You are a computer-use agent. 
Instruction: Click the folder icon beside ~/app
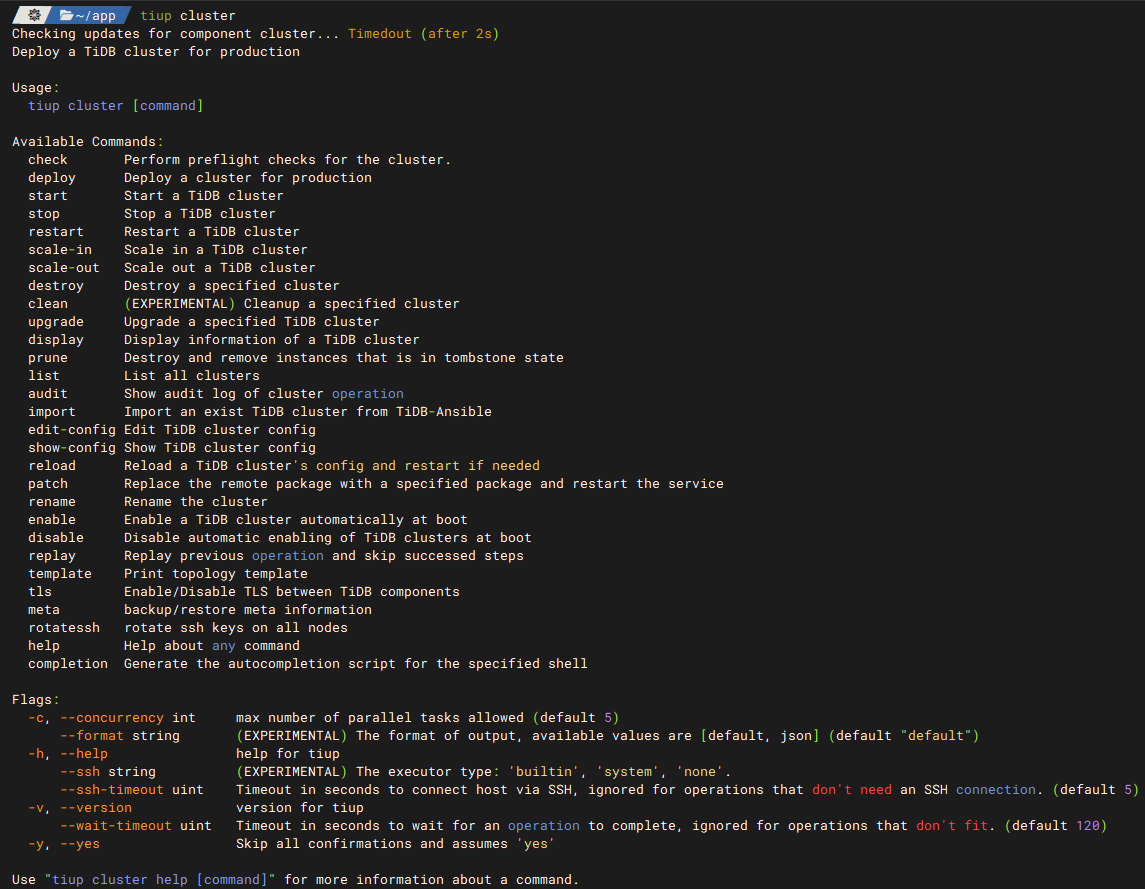click(66, 15)
